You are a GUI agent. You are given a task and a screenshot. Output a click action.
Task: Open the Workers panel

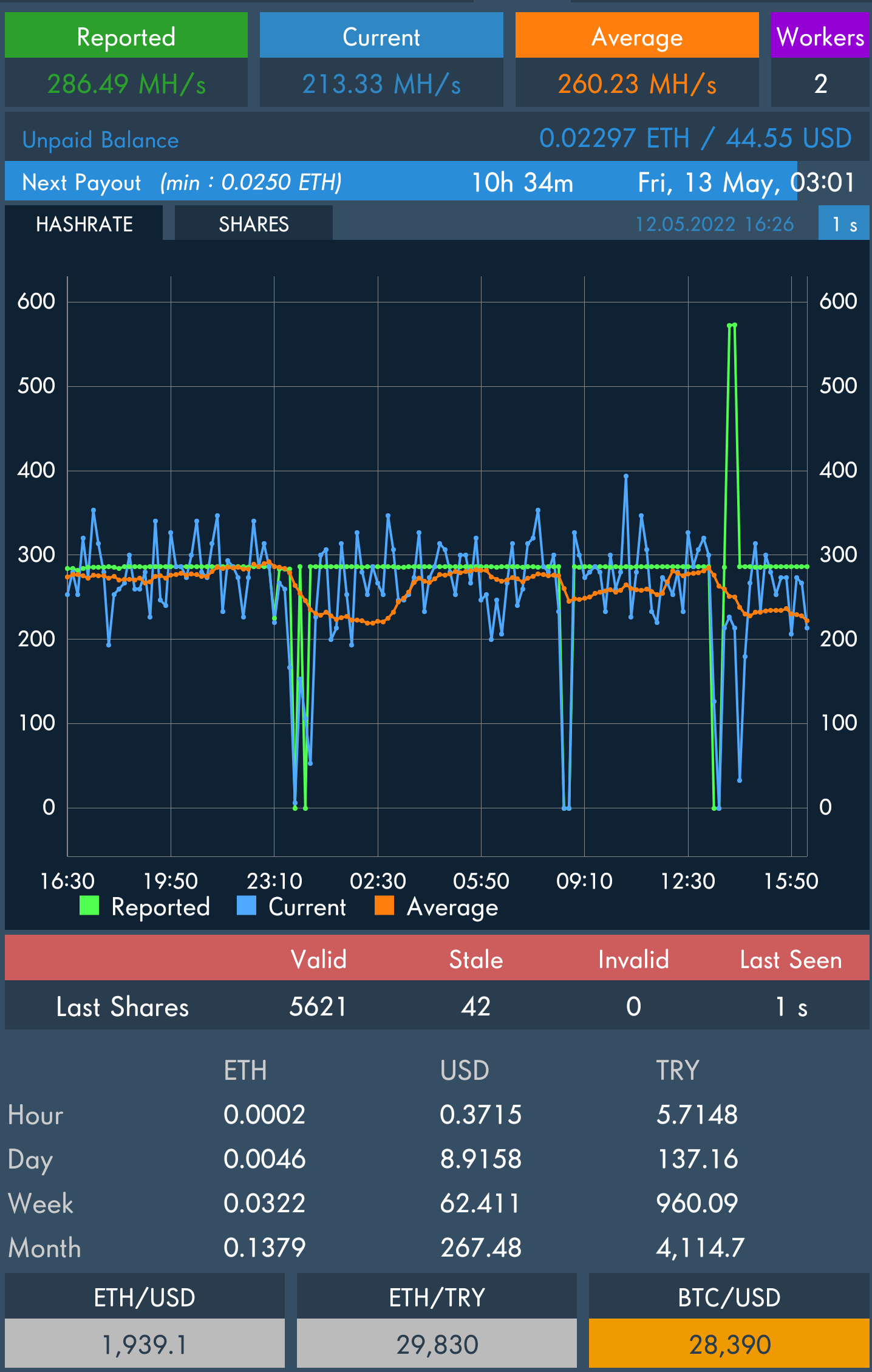pos(820,36)
